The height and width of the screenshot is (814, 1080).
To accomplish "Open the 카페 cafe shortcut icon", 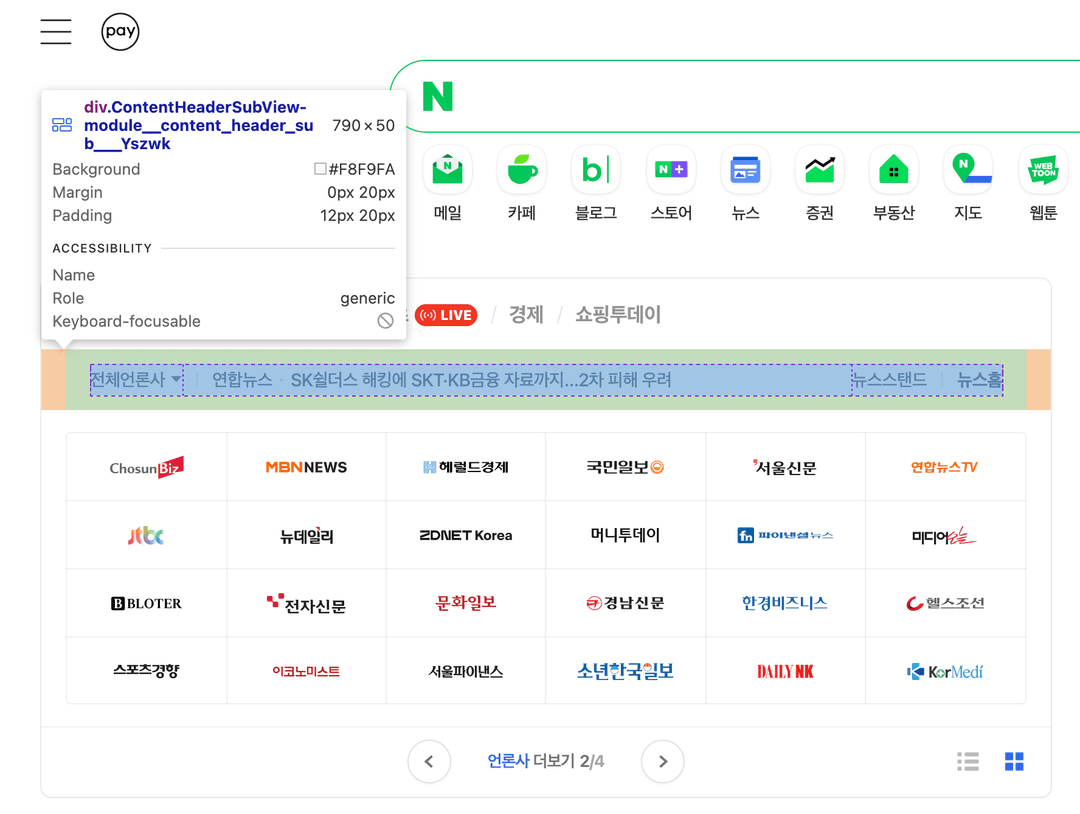I will pos(522,170).
